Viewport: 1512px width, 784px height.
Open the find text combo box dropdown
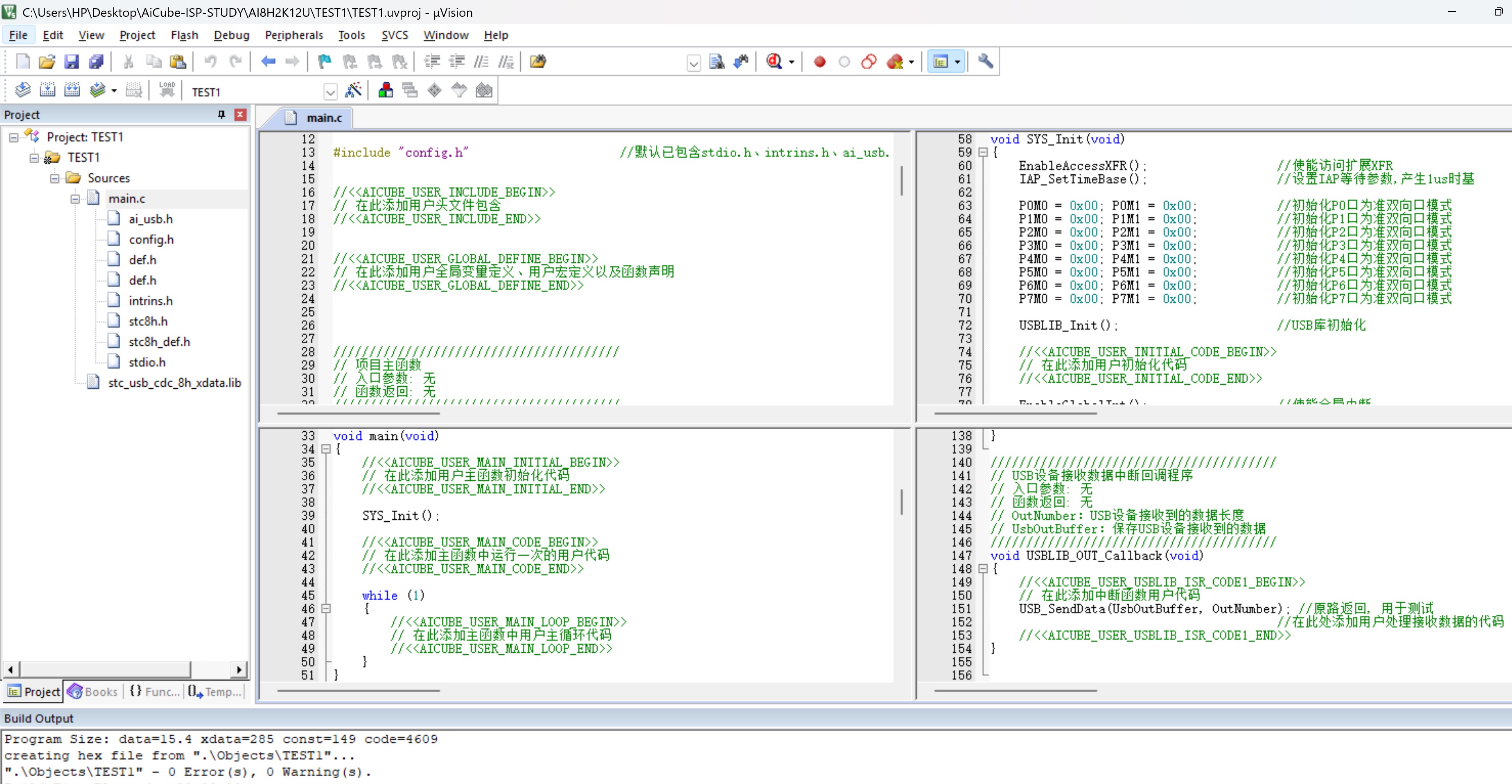(694, 63)
